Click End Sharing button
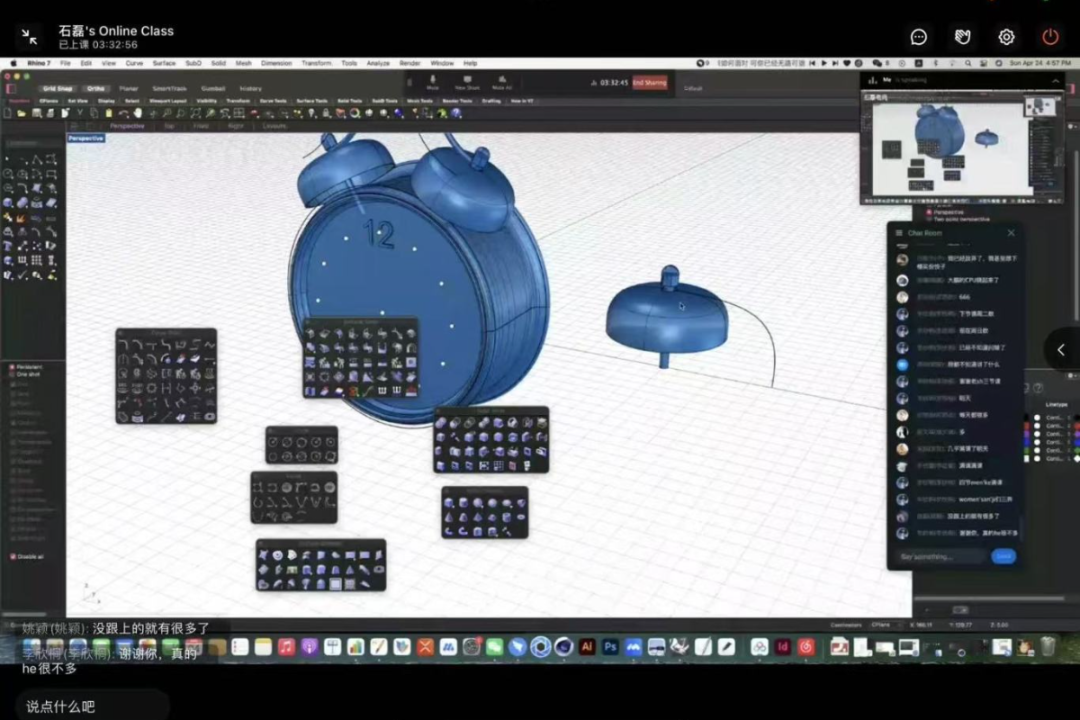The width and height of the screenshot is (1080, 720). tap(650, 83)
